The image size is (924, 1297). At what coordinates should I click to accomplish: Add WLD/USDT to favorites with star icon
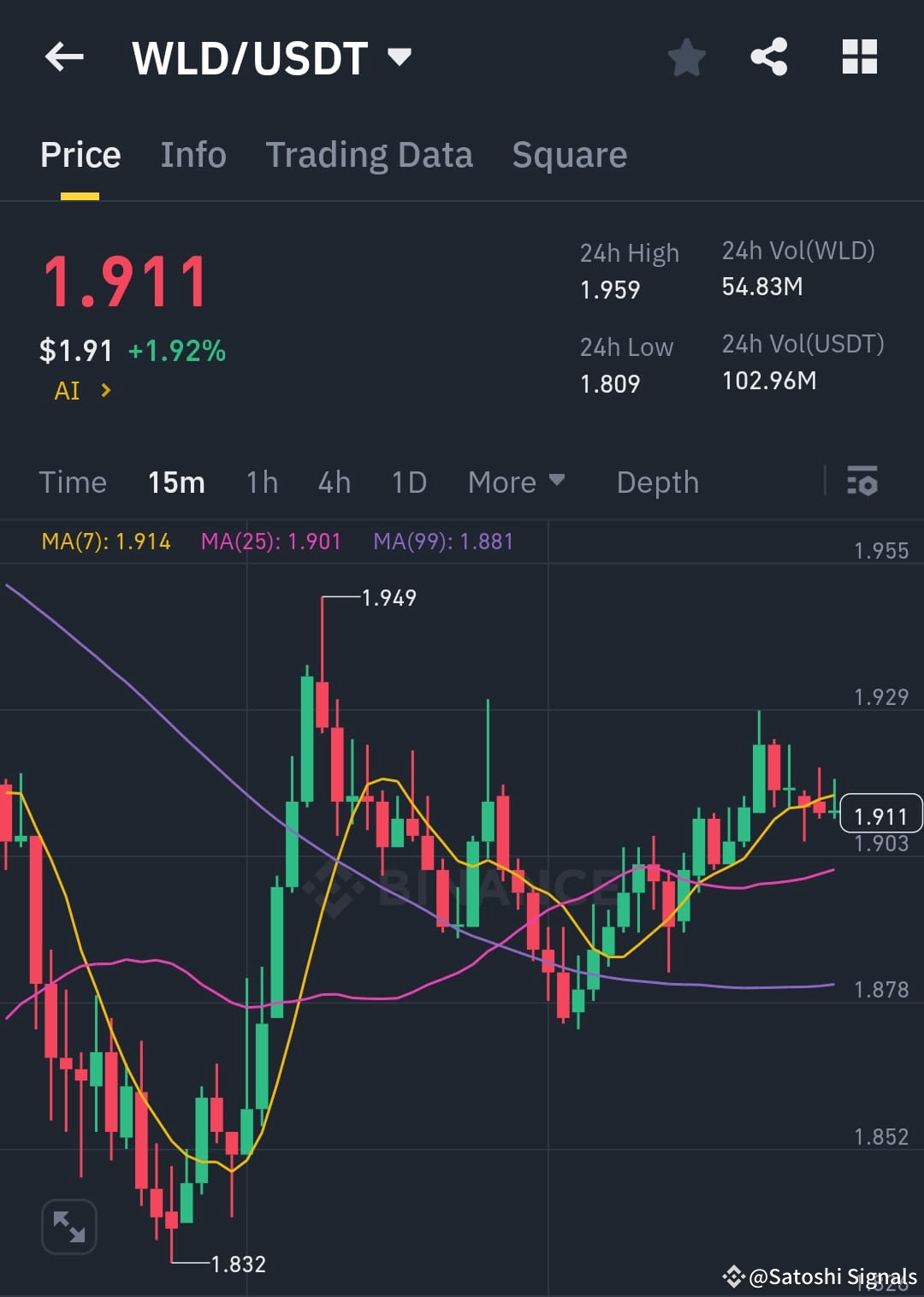tap(686, 56)
